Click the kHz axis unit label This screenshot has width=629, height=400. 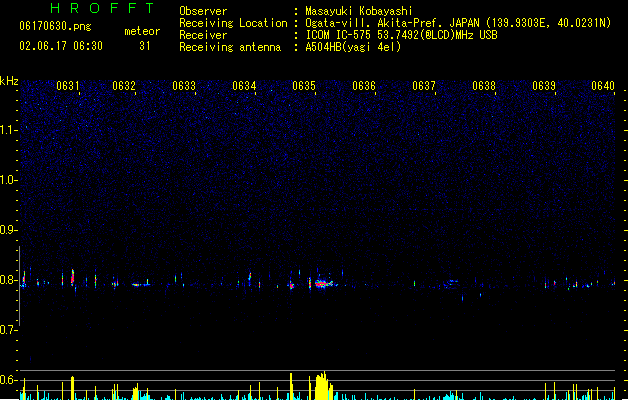[9, 81]
